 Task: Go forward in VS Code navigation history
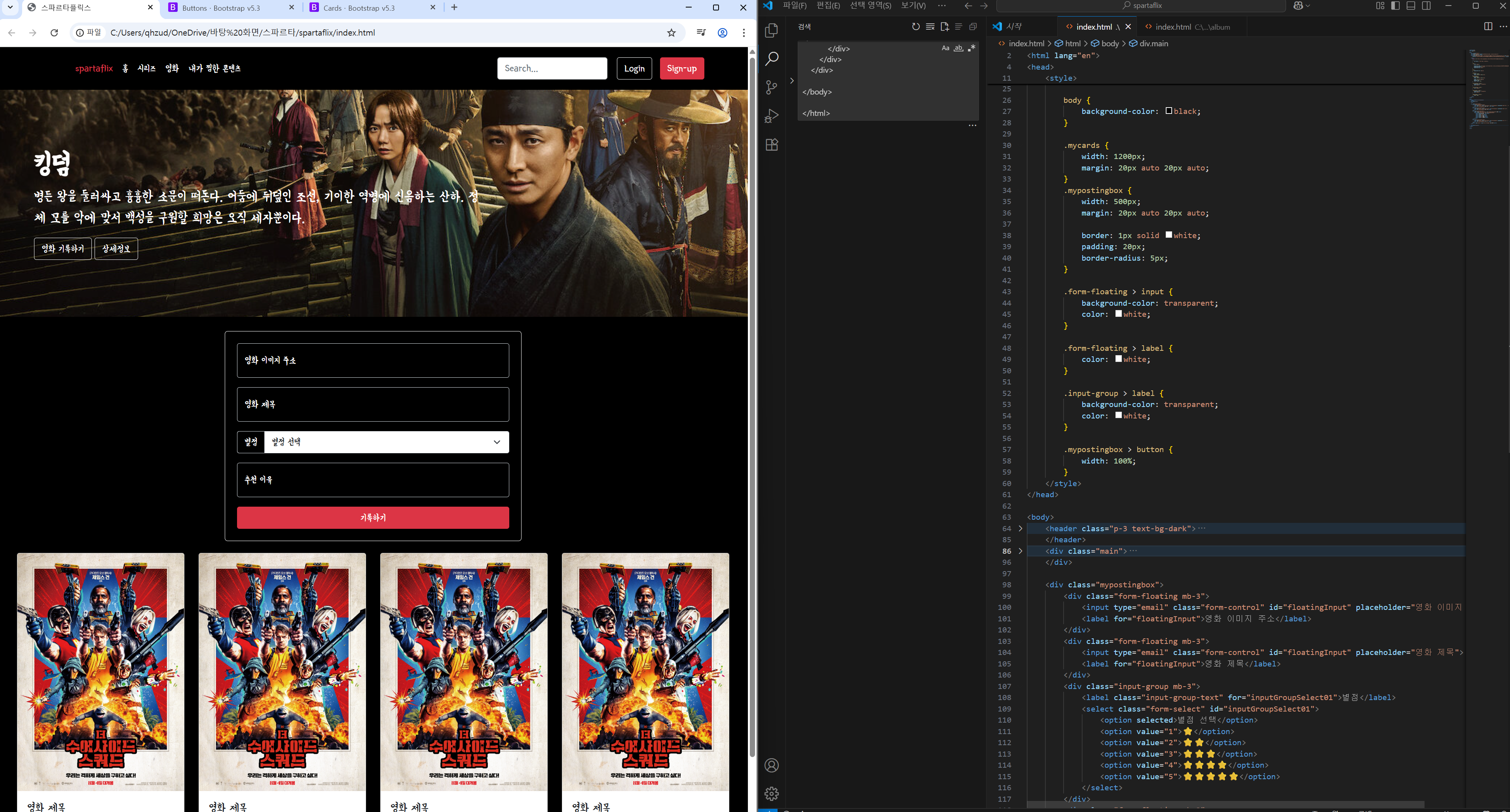[x=984, y=6]
